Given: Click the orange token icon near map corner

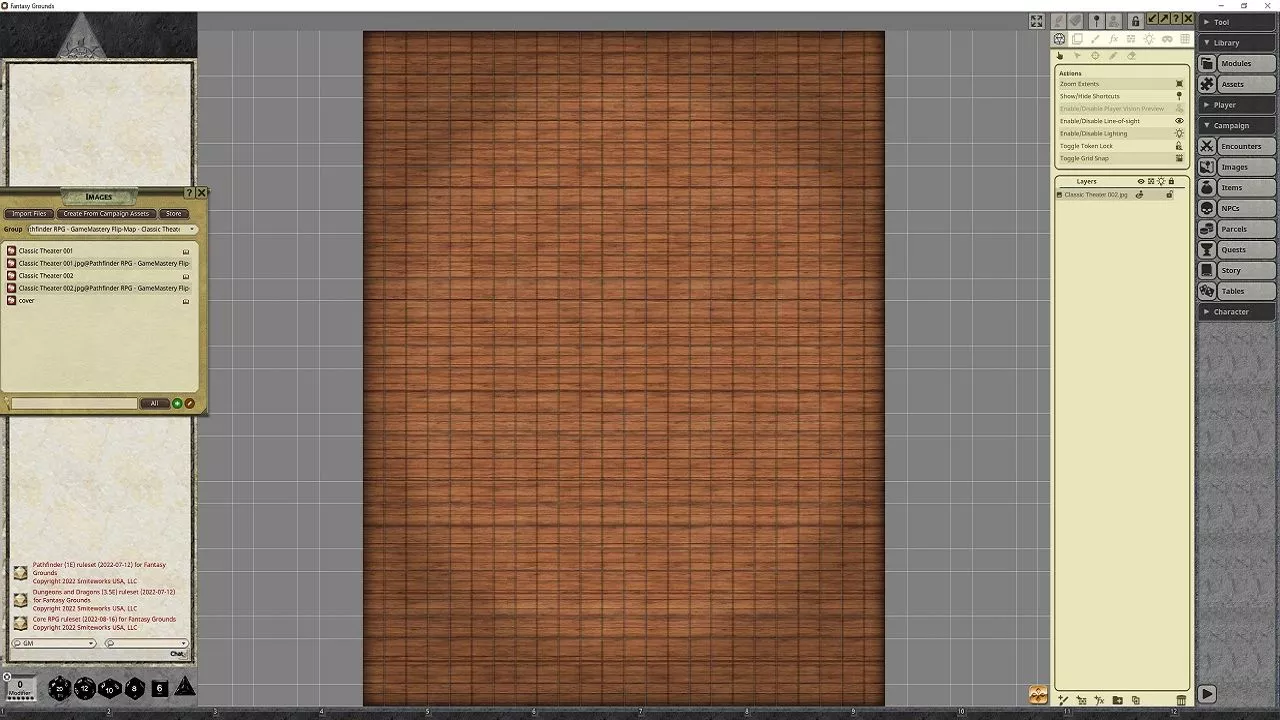Looking at the screenshot, I should coord(1038,695).
